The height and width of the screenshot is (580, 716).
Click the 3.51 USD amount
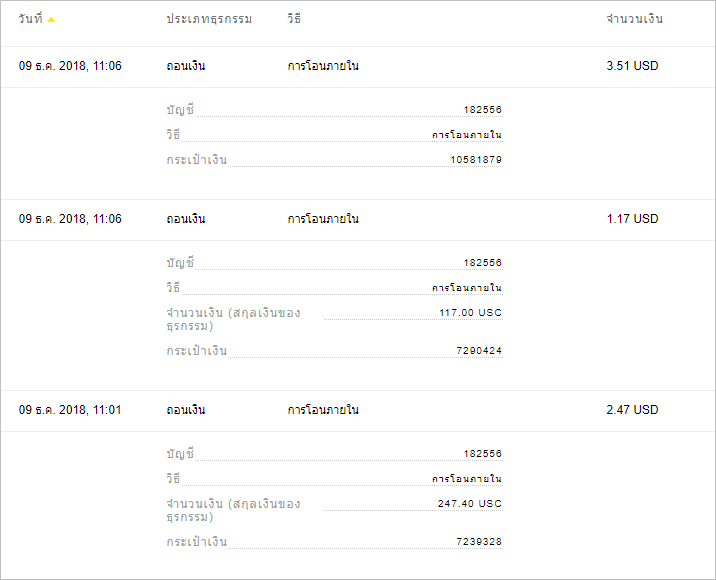click(632, 66)
